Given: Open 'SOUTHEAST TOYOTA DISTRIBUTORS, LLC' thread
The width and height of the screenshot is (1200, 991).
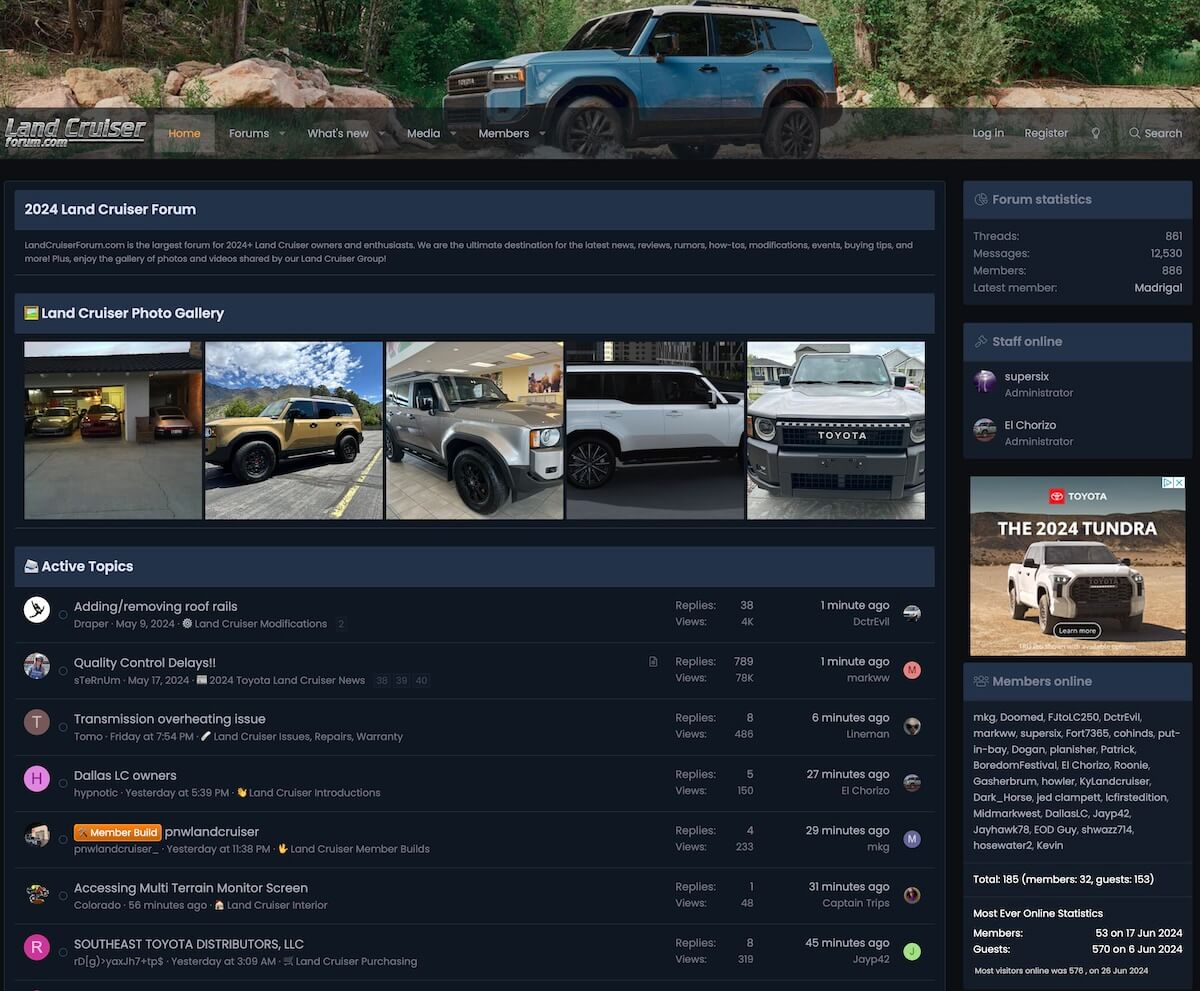Looking at the screenshot, I should (x=189, y=943).
